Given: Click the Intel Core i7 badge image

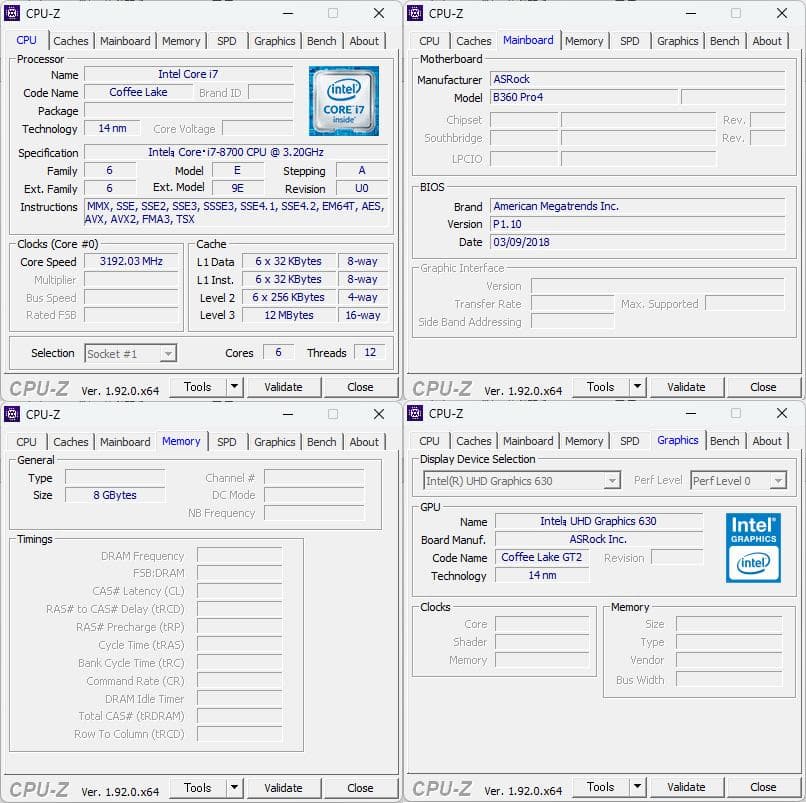Looking at the screenshot, I should 344,101.
